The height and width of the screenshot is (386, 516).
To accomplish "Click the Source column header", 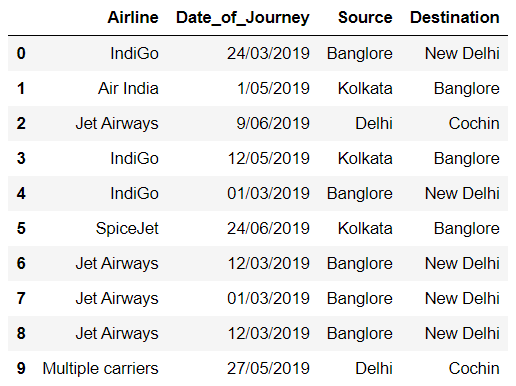I will pos(365,17).
